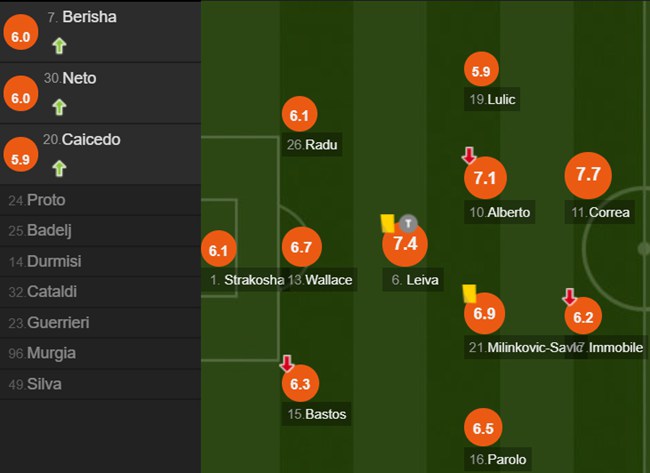The image size is (650, 473).
Task: Choose Durmisi from the substitutes list
Action: tap(100, 262)
